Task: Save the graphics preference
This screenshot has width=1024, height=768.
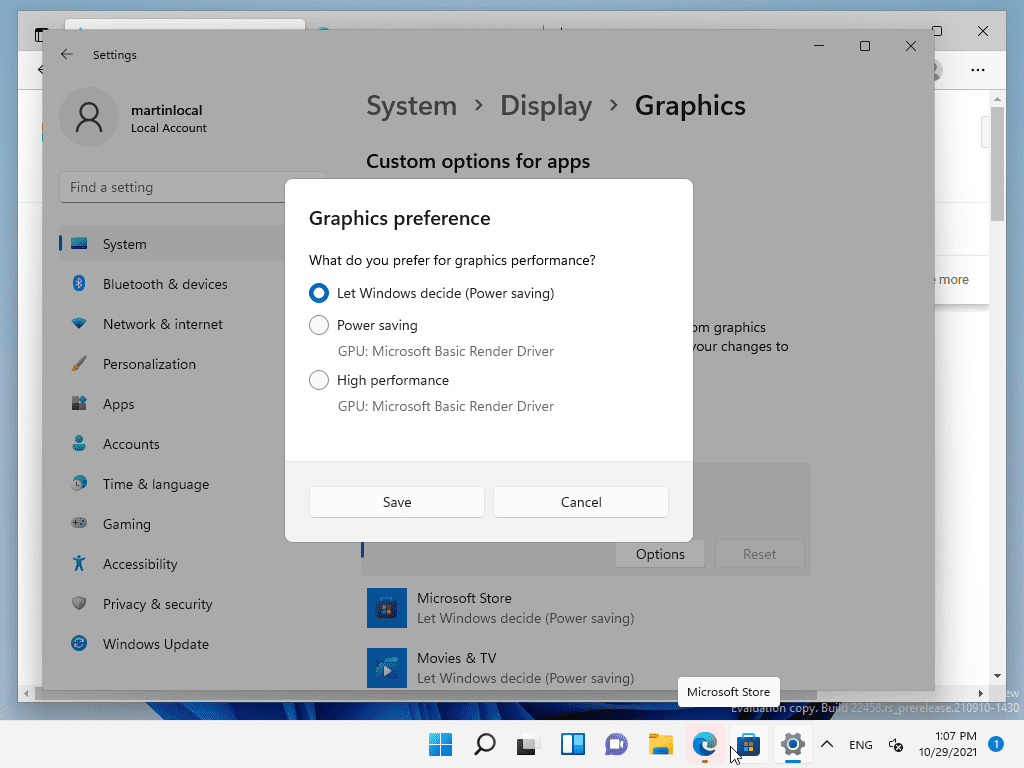Action: [x=396, y=502]
